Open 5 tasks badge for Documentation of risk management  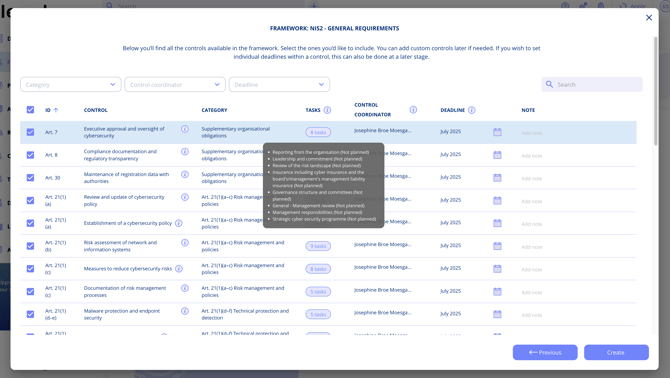[318, 292]
